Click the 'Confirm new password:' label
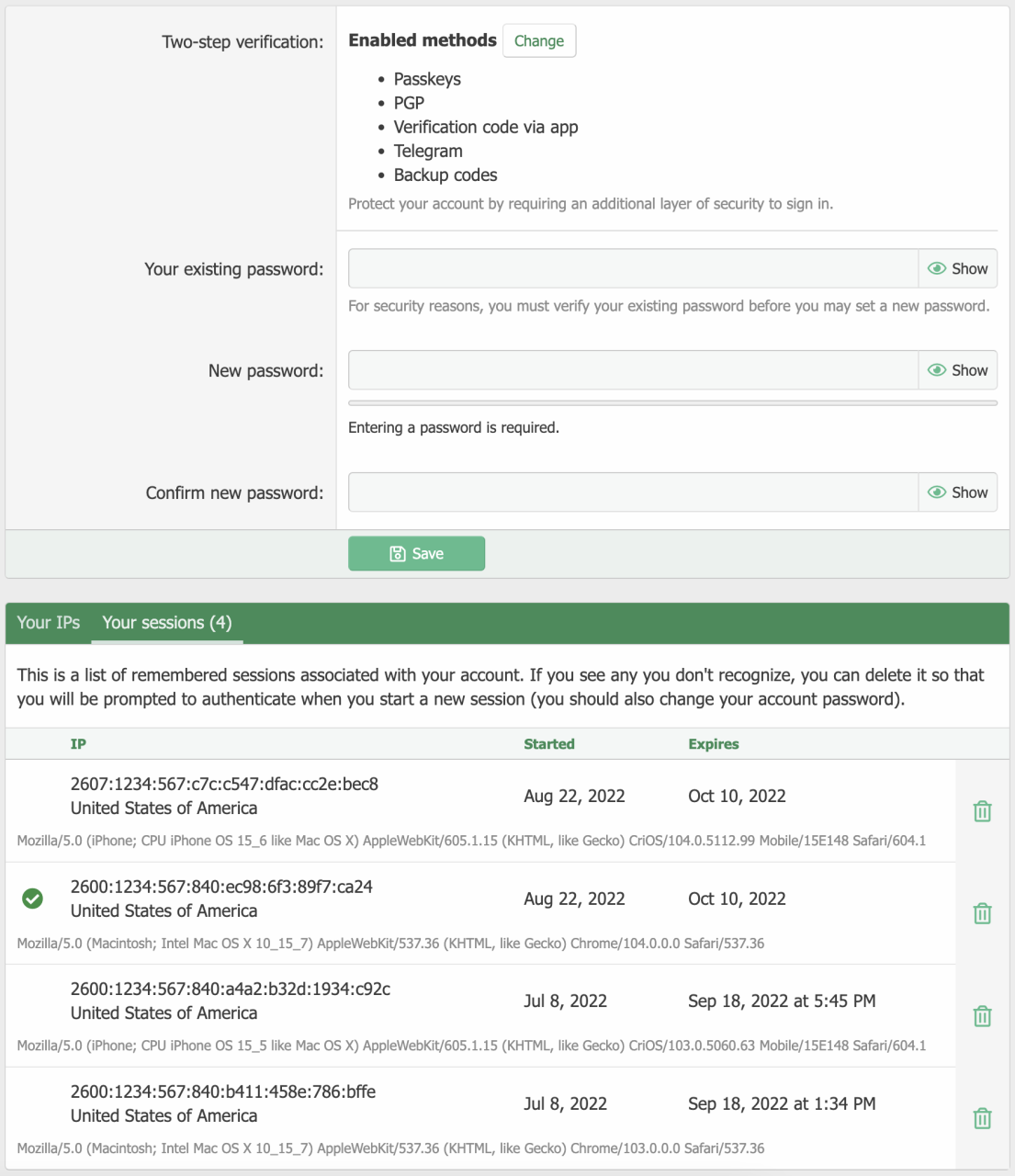Screen dimensions: 1015x1176 click(x=234, y=493)
